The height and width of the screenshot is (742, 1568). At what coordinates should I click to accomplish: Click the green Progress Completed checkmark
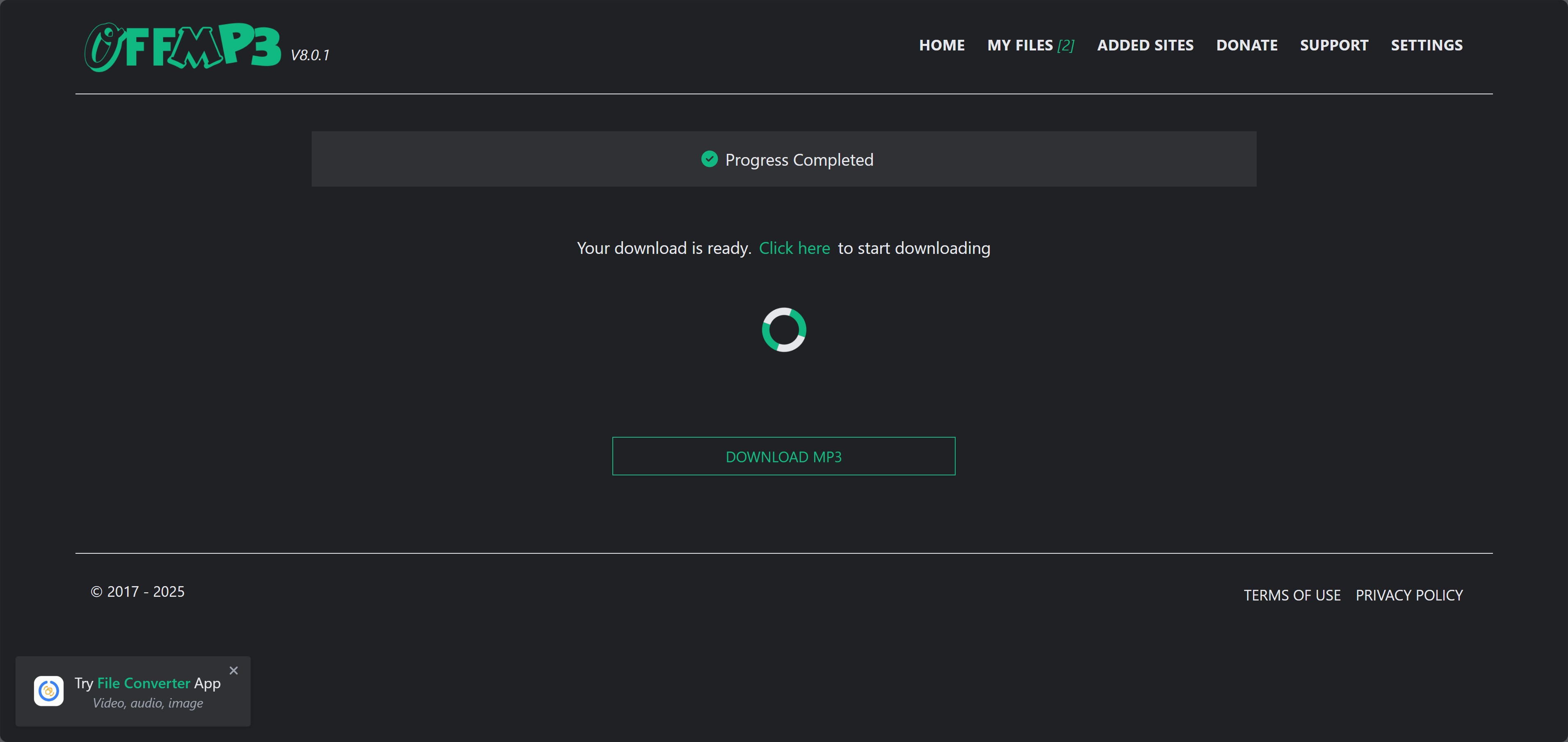tap(709, 159)
